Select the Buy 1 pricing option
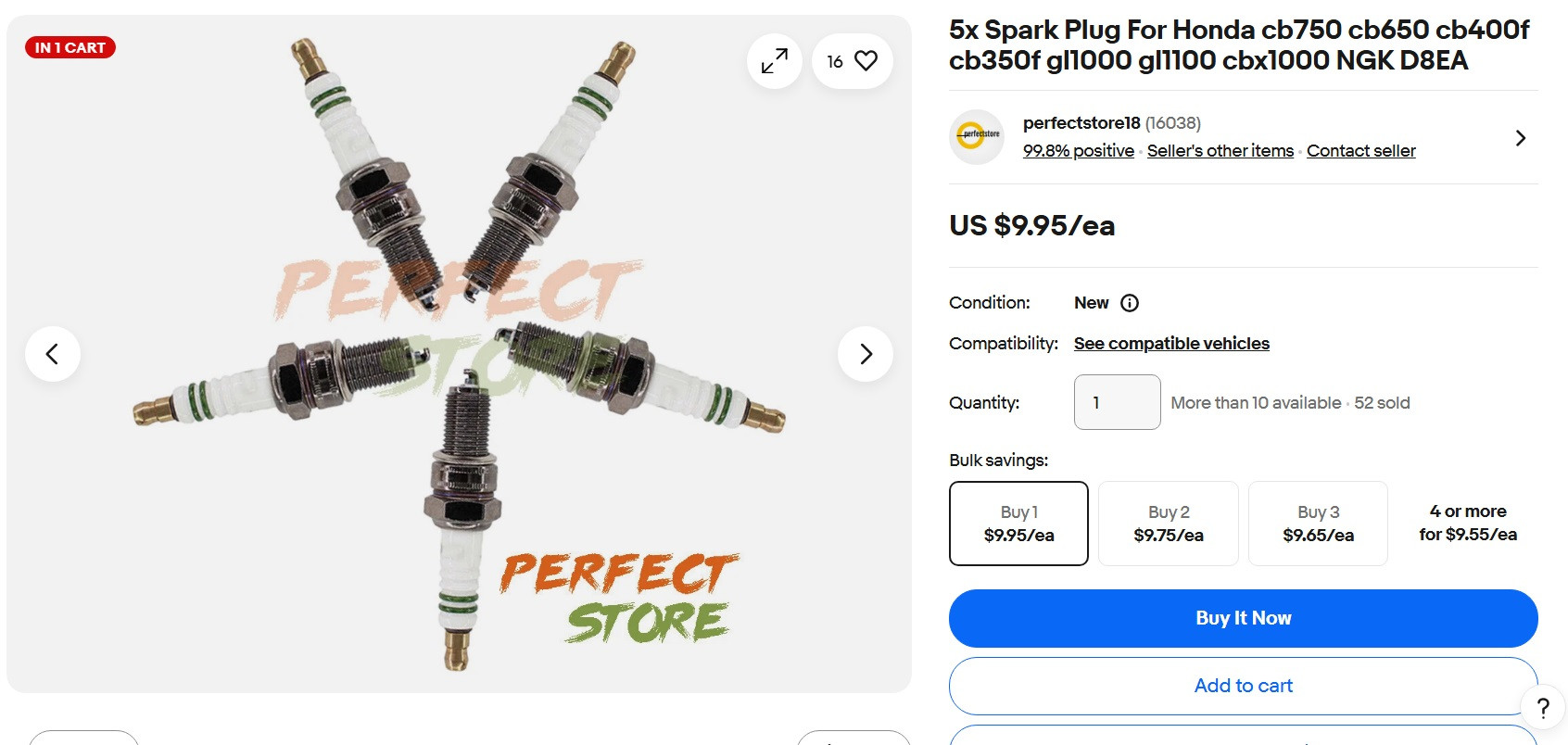 point(1018,523)
